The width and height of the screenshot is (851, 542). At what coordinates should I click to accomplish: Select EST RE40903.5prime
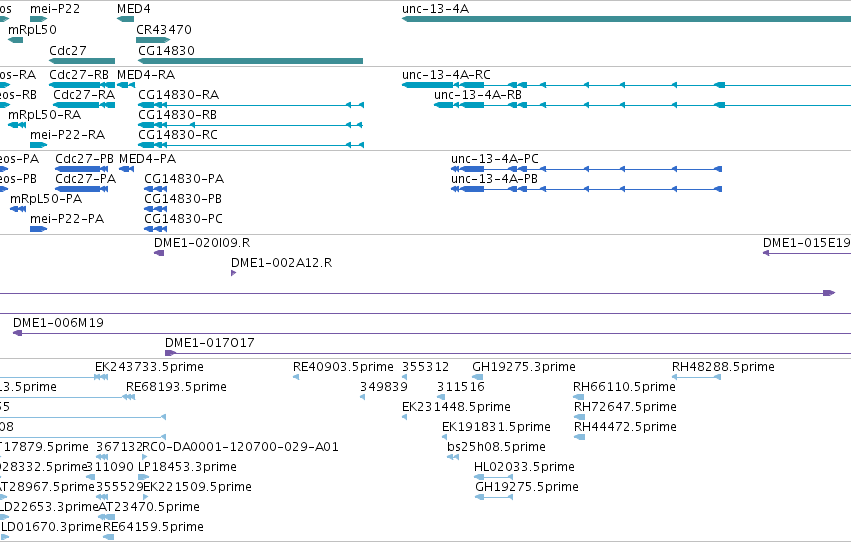[x=296, y=377]
